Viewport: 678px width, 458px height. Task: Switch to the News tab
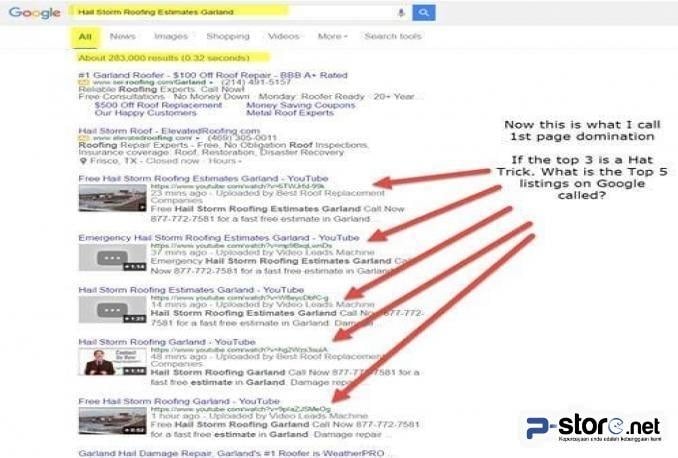123,36
